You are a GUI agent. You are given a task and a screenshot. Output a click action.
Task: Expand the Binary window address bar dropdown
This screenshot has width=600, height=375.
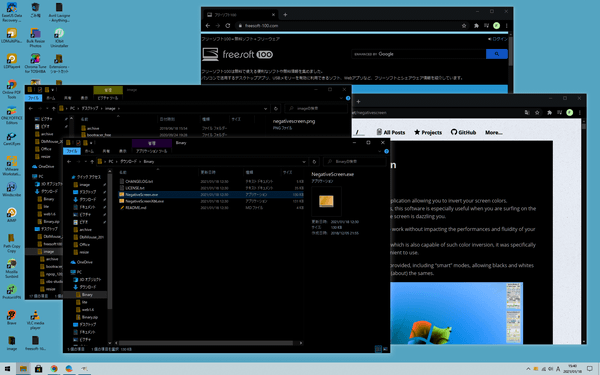304,162
